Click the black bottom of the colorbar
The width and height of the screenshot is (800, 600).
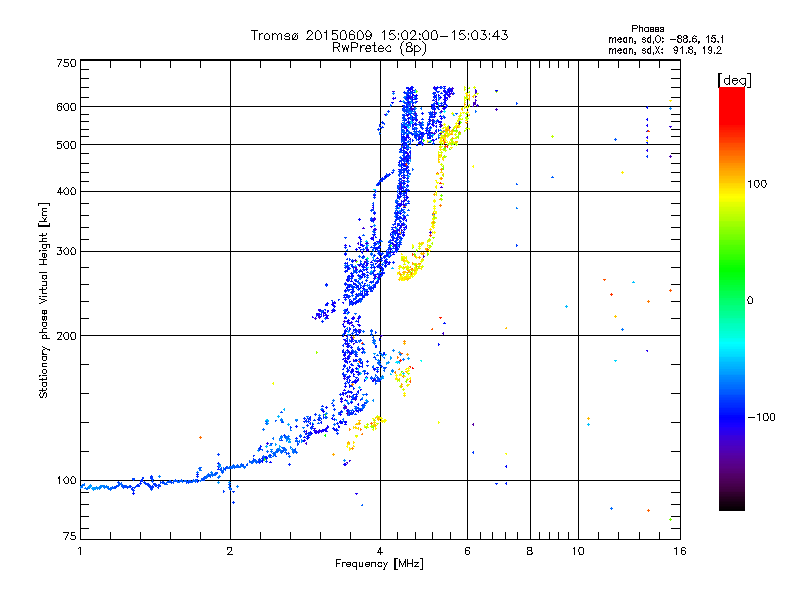[731, 504]
